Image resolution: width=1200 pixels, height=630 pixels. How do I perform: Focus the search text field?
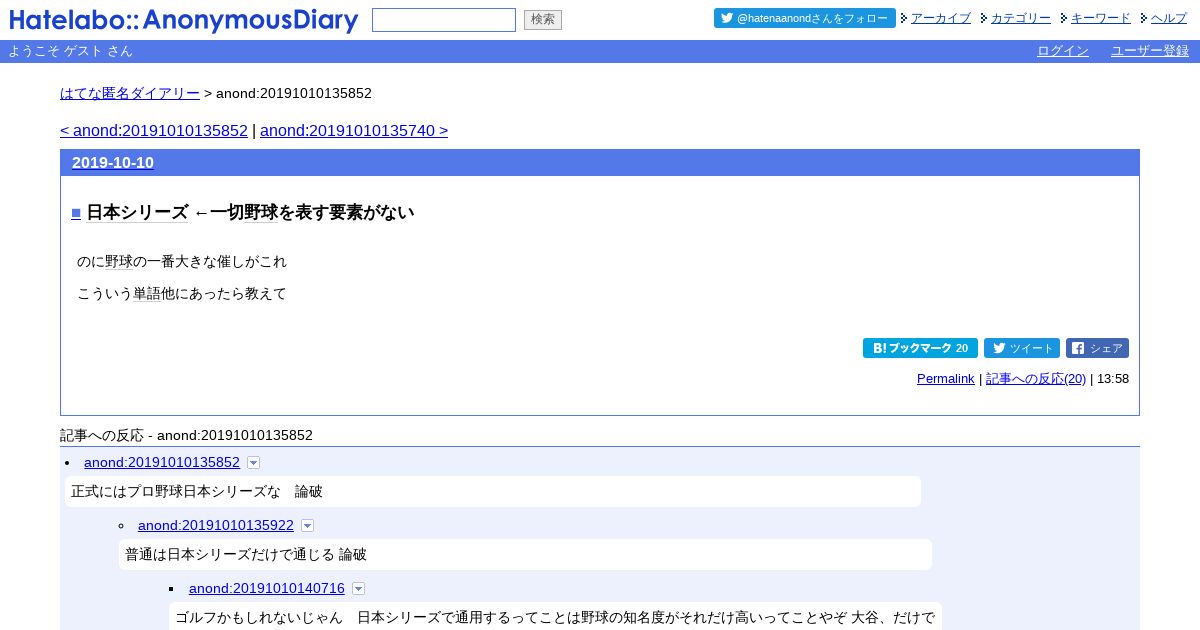tap(444, 20)
